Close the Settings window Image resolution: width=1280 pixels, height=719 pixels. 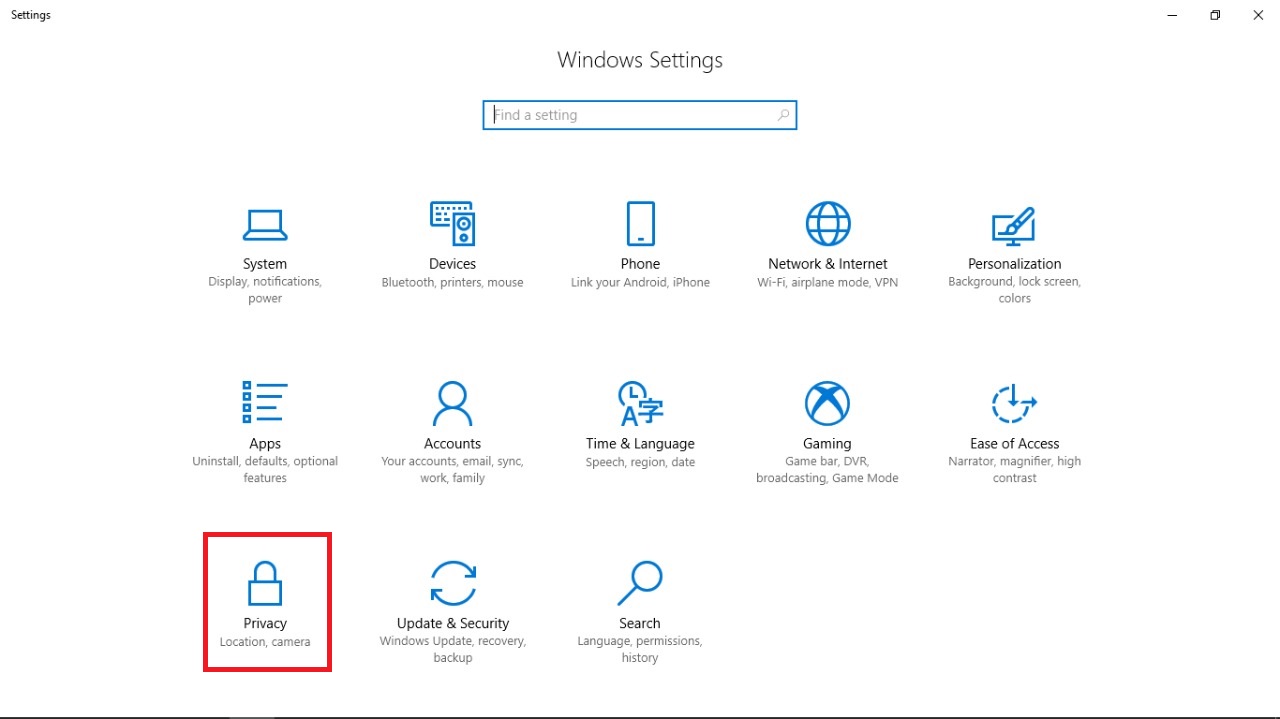click(1258, 15)
